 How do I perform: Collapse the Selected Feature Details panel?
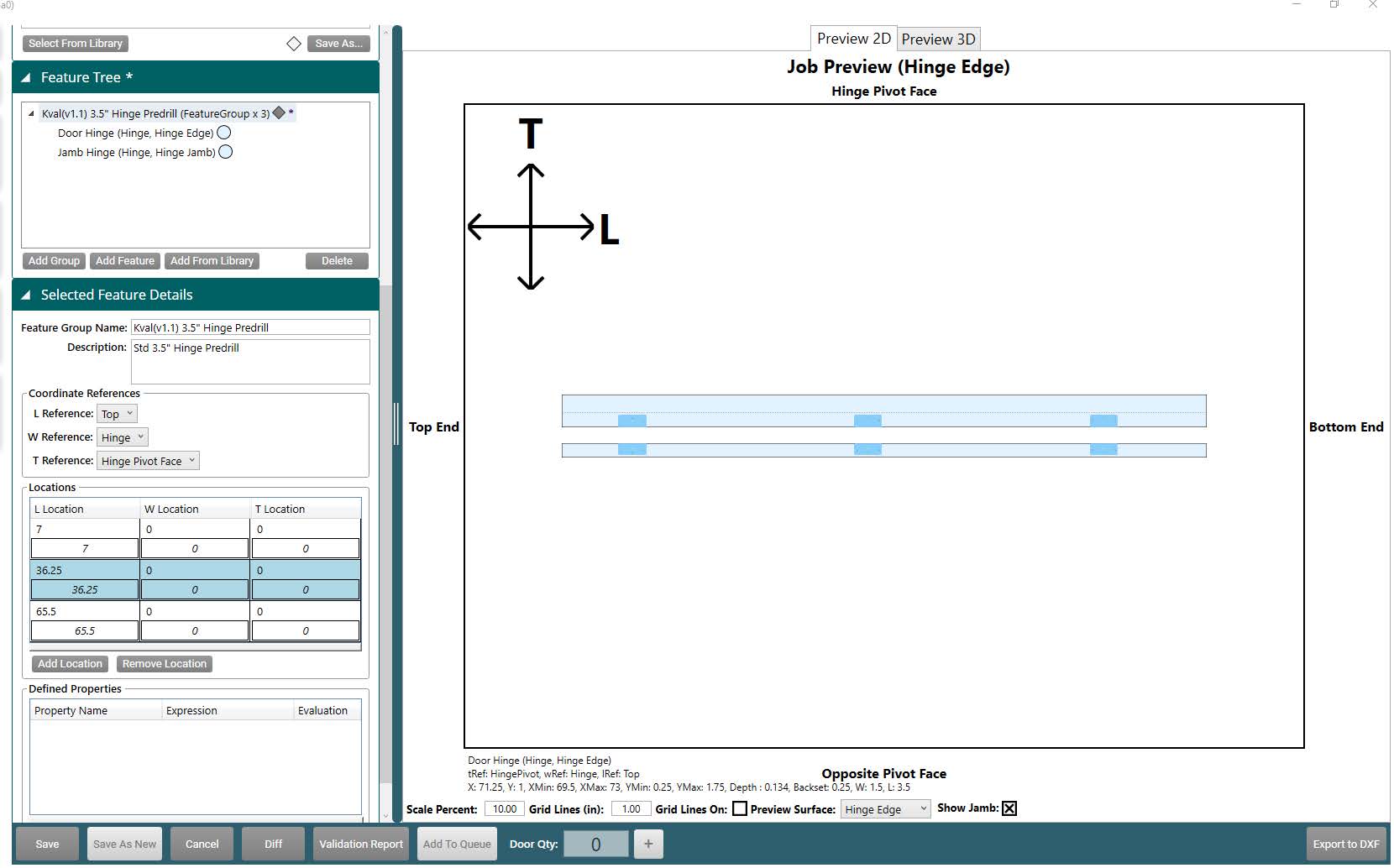point(26,295)
